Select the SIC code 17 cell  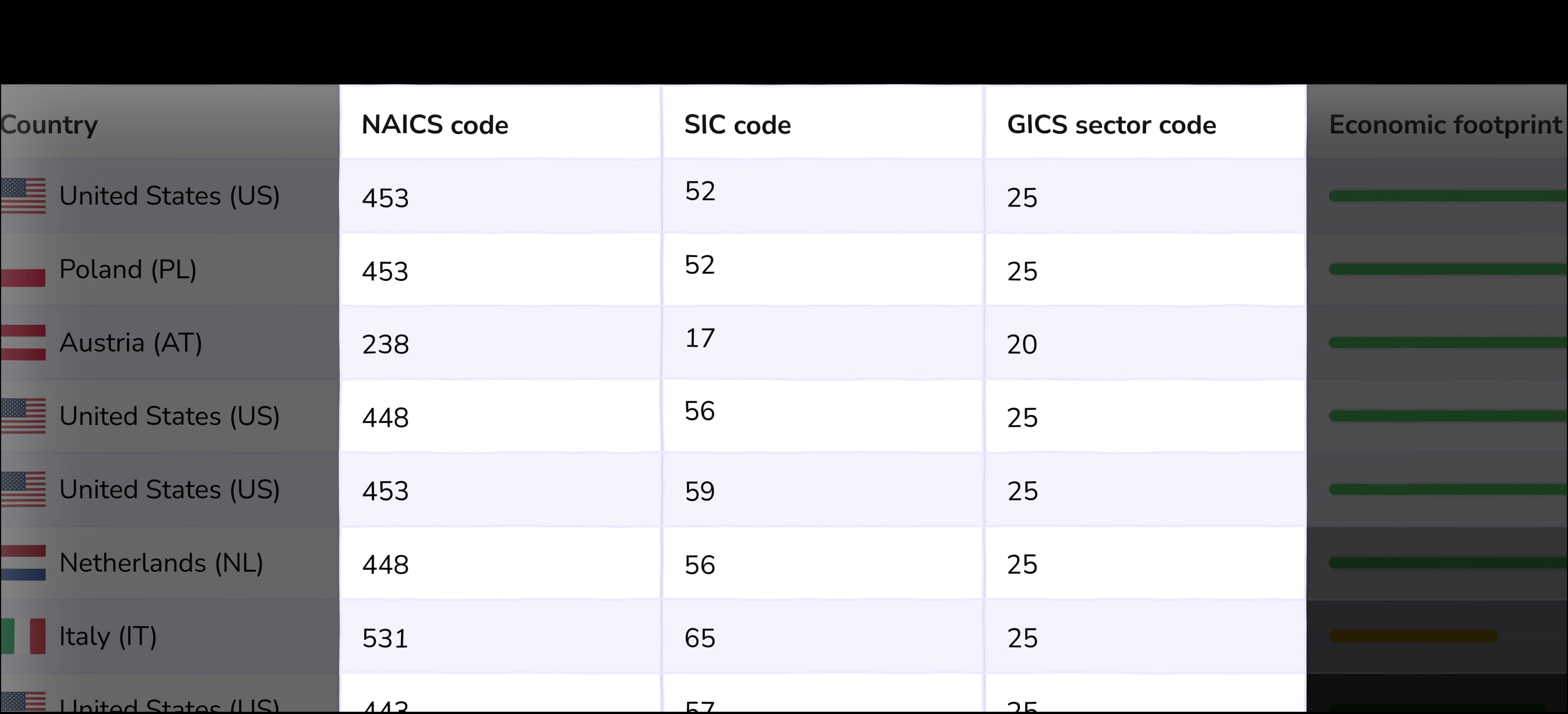[700, 339]
